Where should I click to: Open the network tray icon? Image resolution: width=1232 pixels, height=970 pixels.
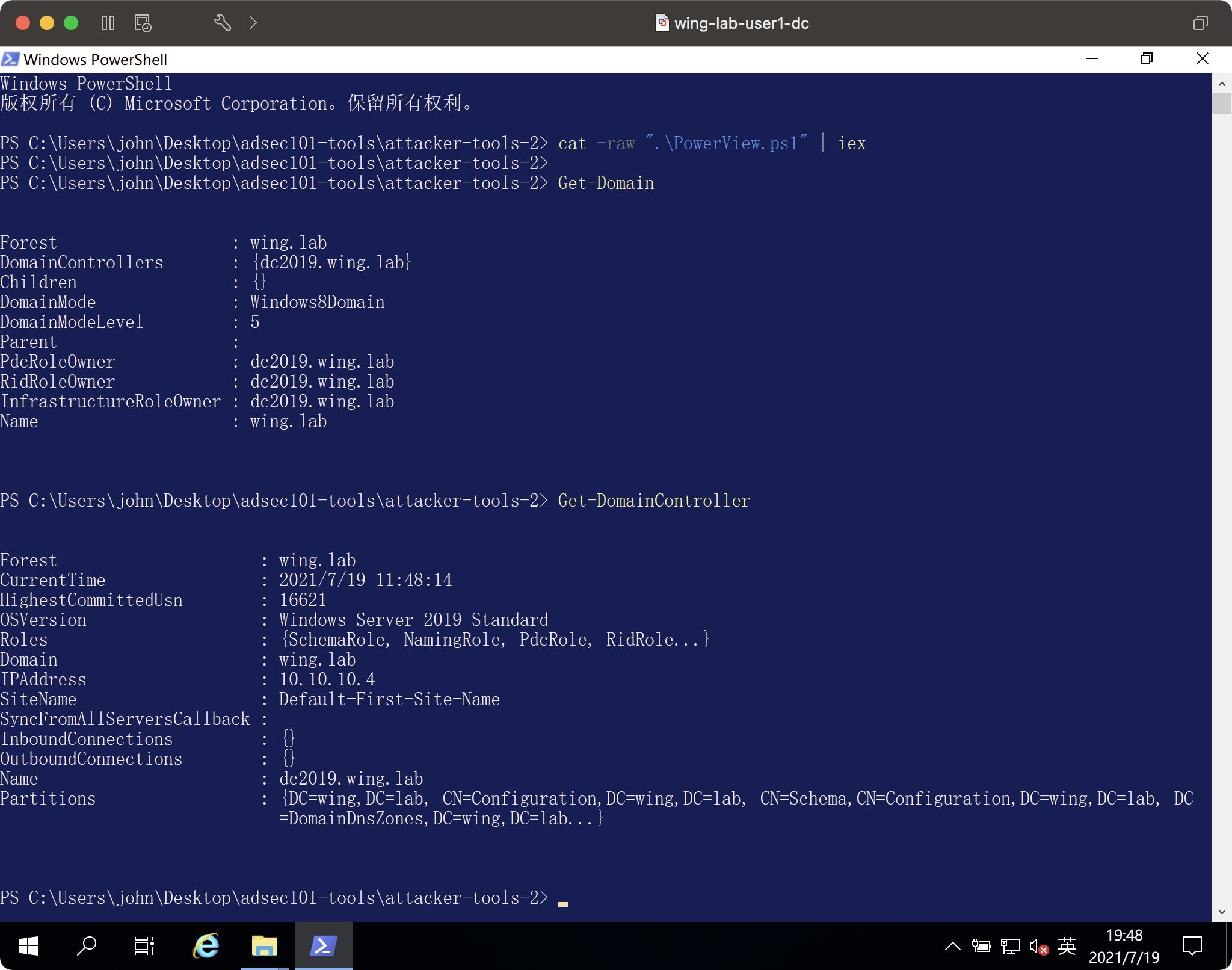pos(1010,946)
